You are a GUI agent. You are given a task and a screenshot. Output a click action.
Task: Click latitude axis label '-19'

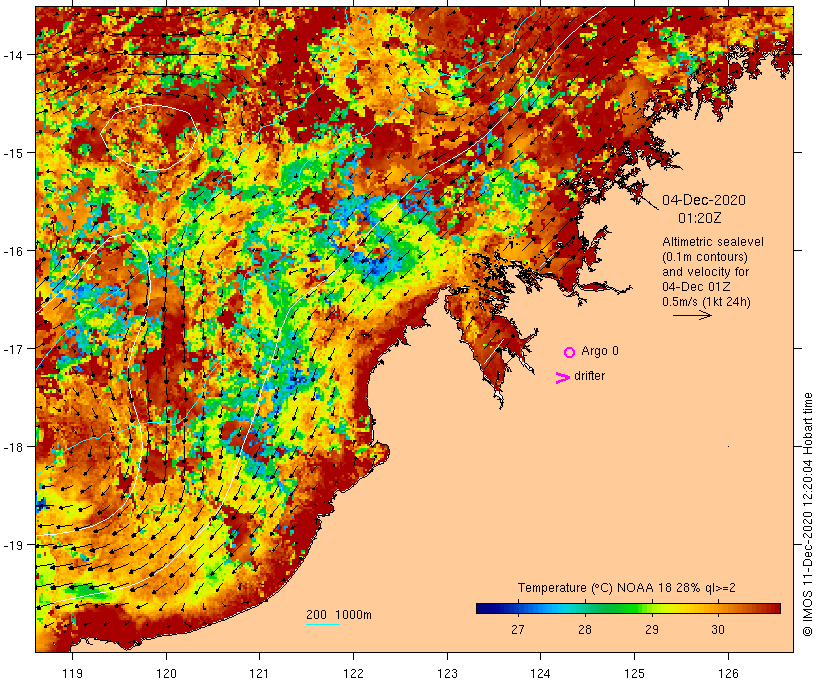pos(12,545)
